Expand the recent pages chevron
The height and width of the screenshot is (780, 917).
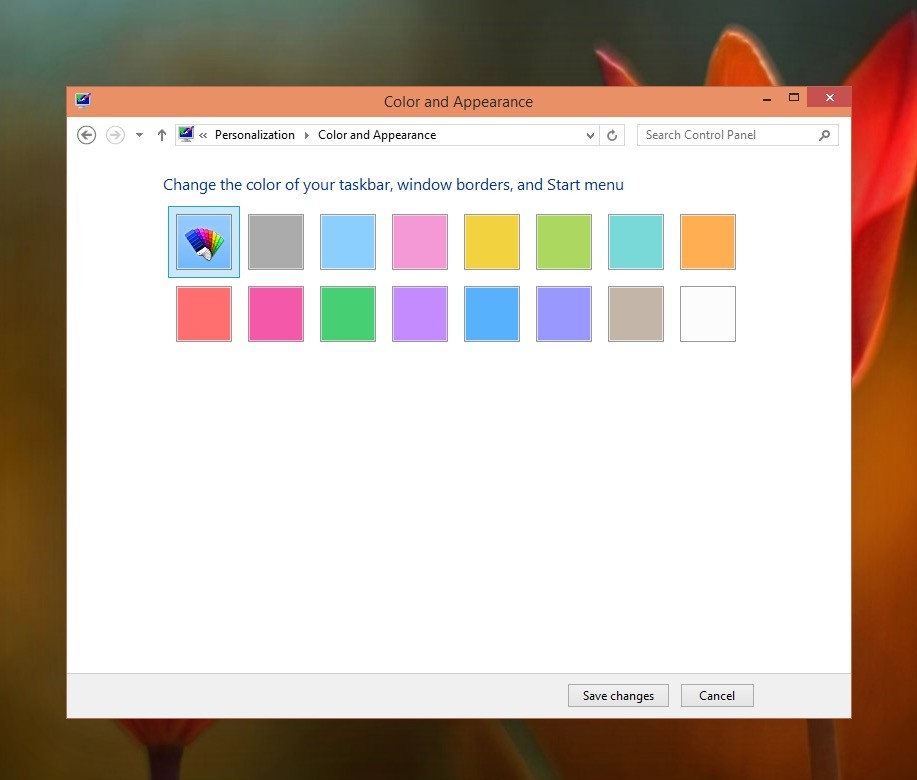(139, 134)
